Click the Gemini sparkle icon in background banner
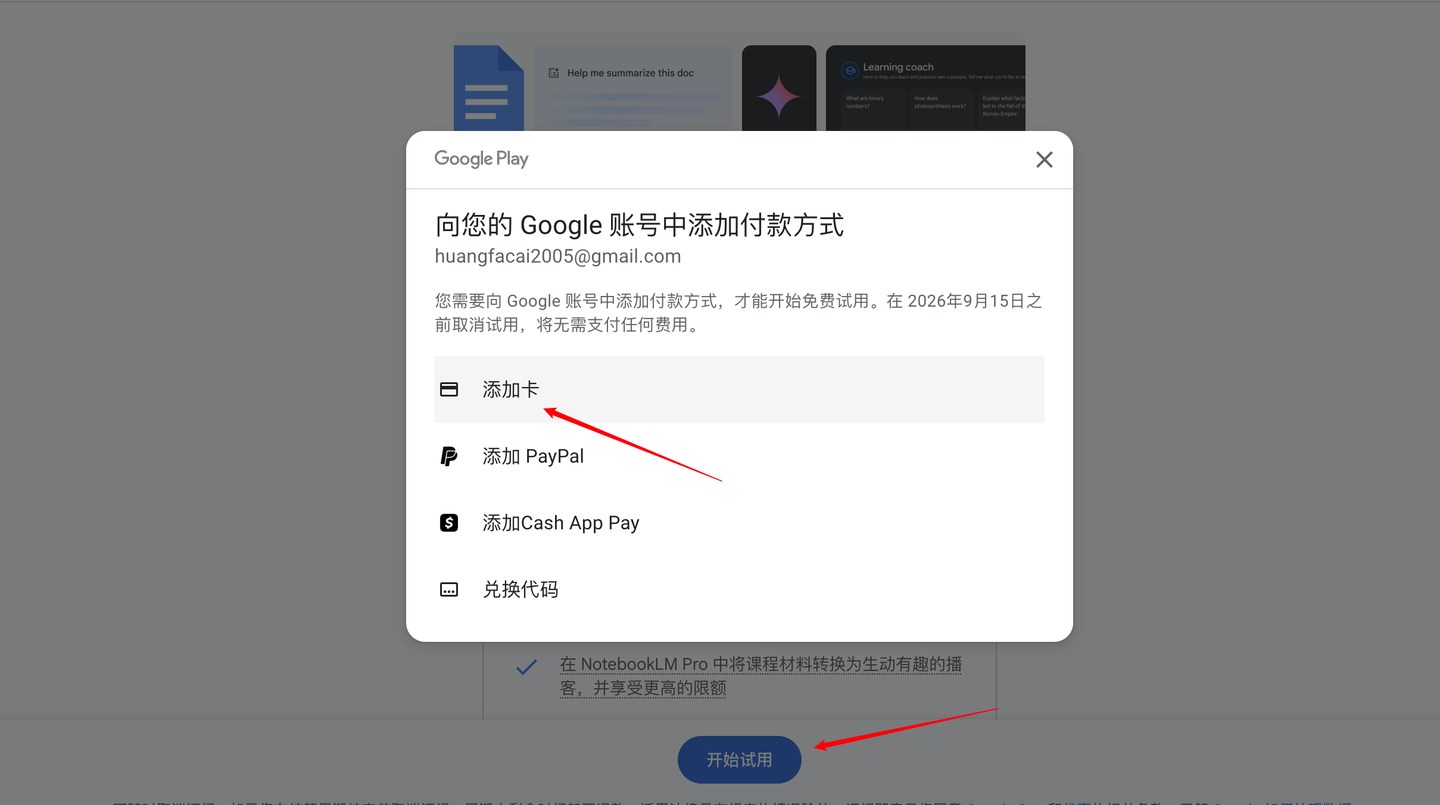This screenshot has width=1440, height=805. 779,97
